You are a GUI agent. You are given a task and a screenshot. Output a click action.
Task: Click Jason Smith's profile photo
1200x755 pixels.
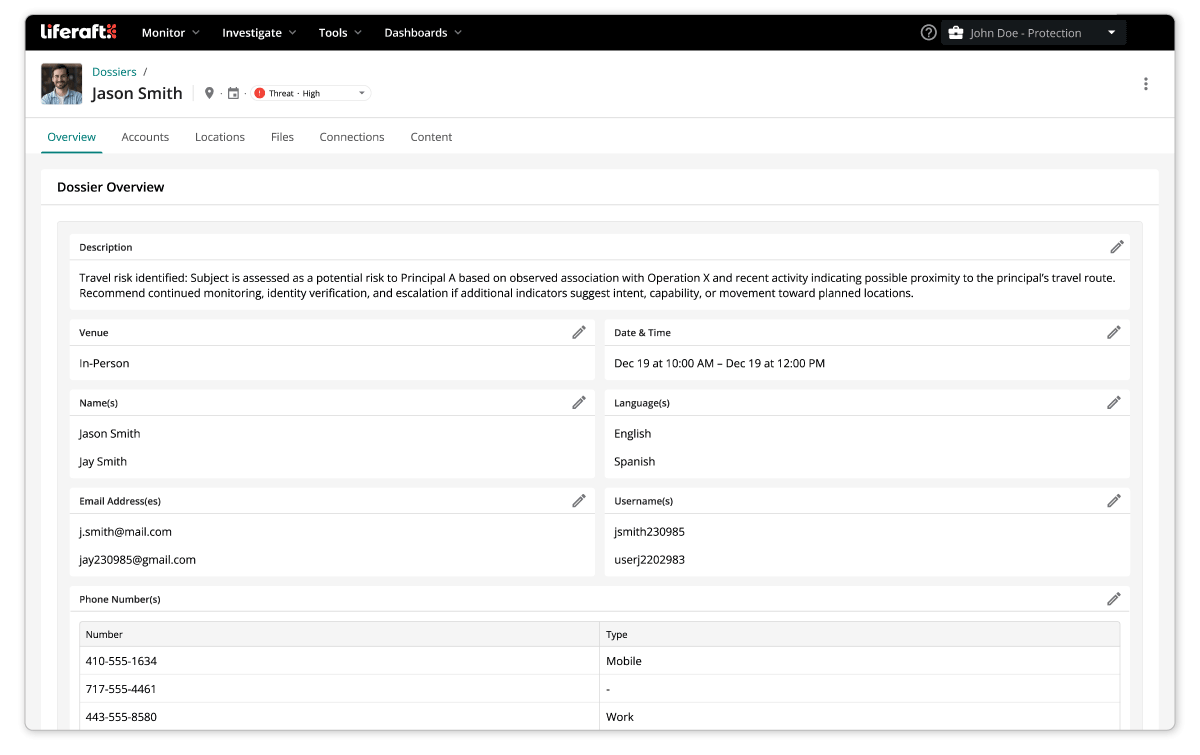(62, 84)
